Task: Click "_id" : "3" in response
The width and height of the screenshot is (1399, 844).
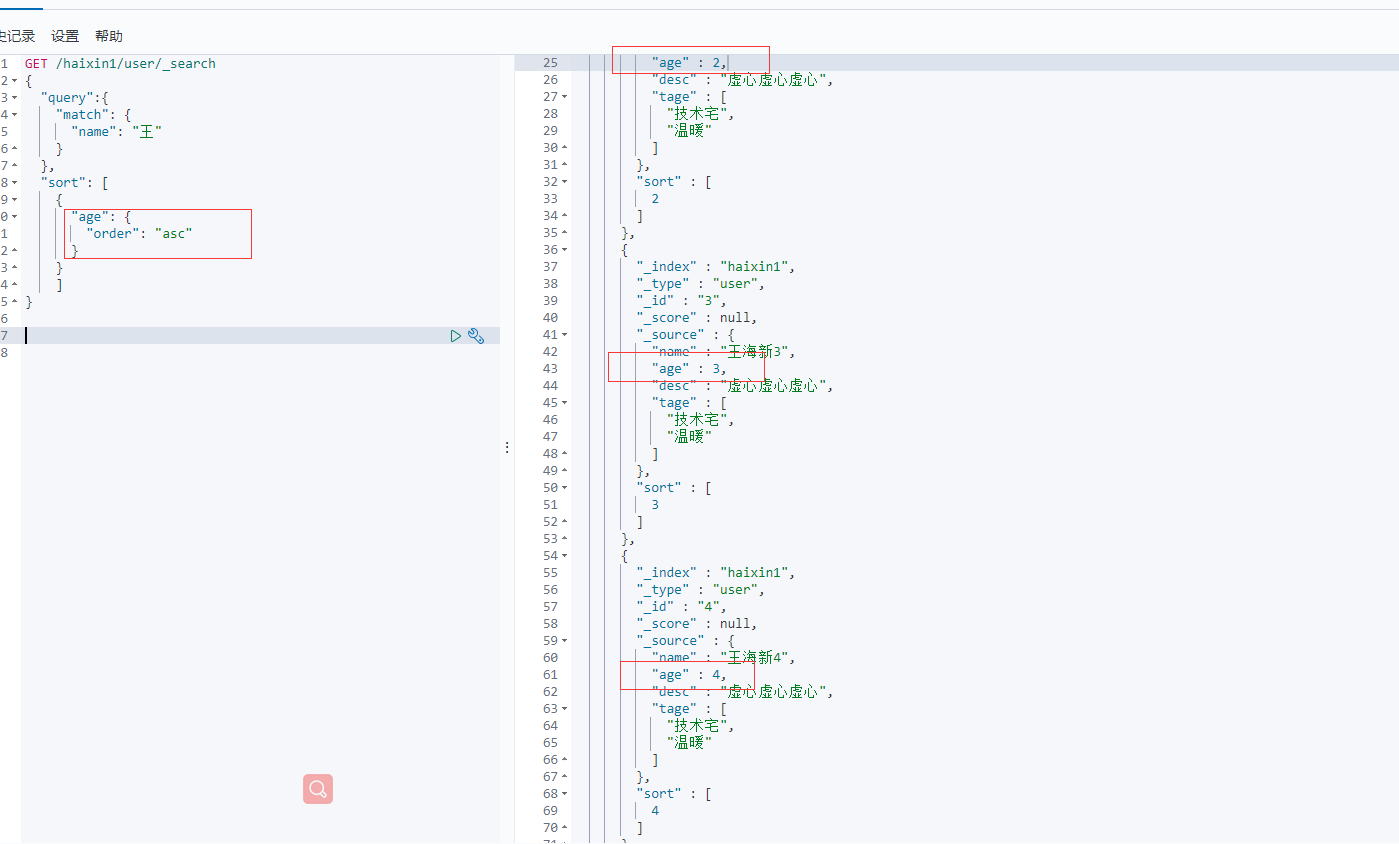Action: tap(681, 301)
